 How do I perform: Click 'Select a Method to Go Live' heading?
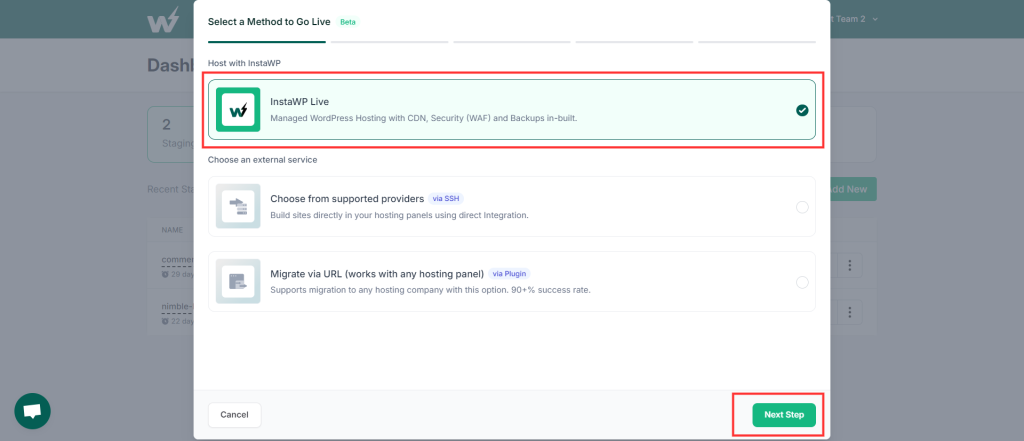pos(270,22)
